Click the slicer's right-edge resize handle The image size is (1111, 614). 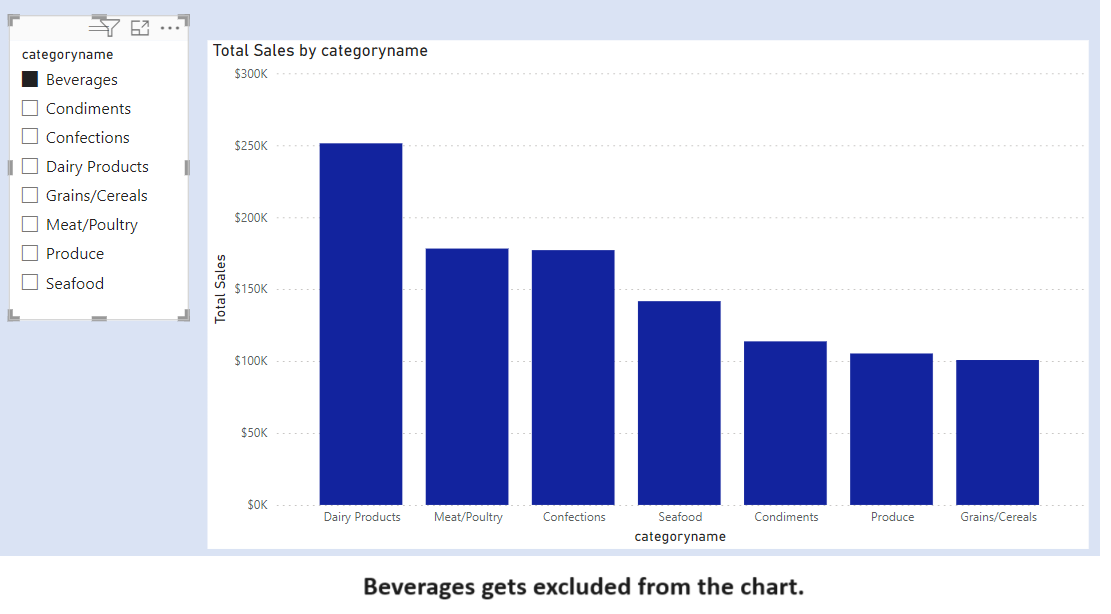click(x=187, y=167)
